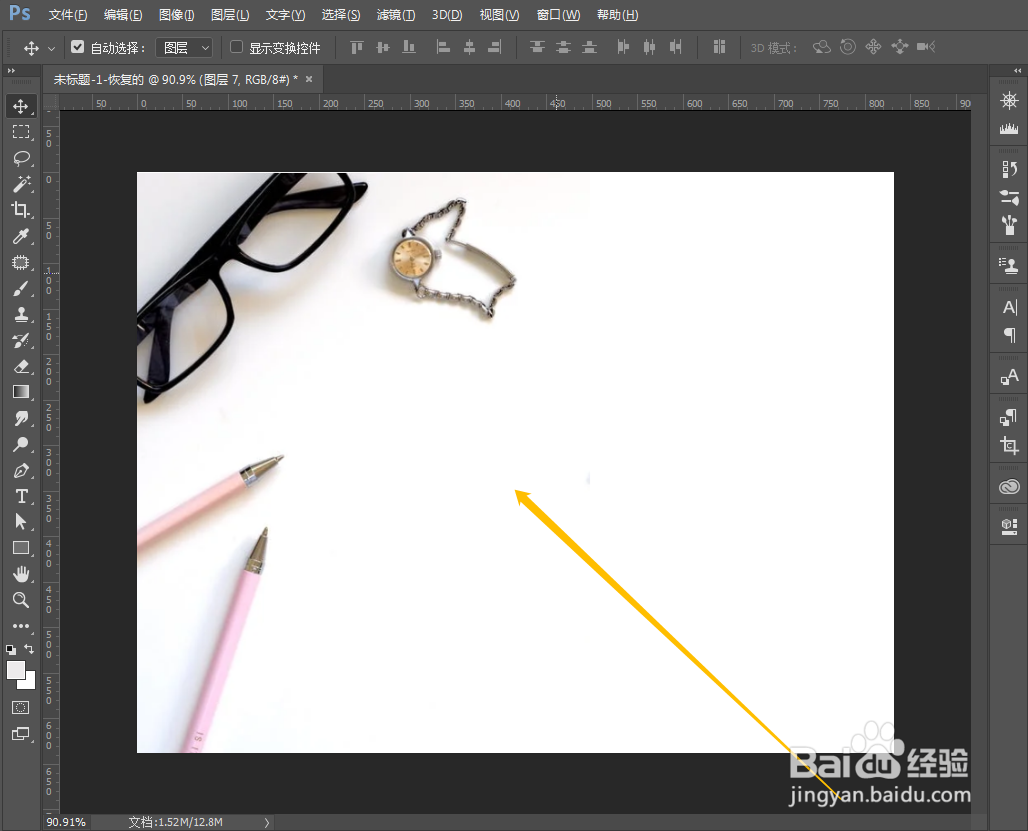
Task: Select the Spot Healing Brush tool
Action: 21,262
